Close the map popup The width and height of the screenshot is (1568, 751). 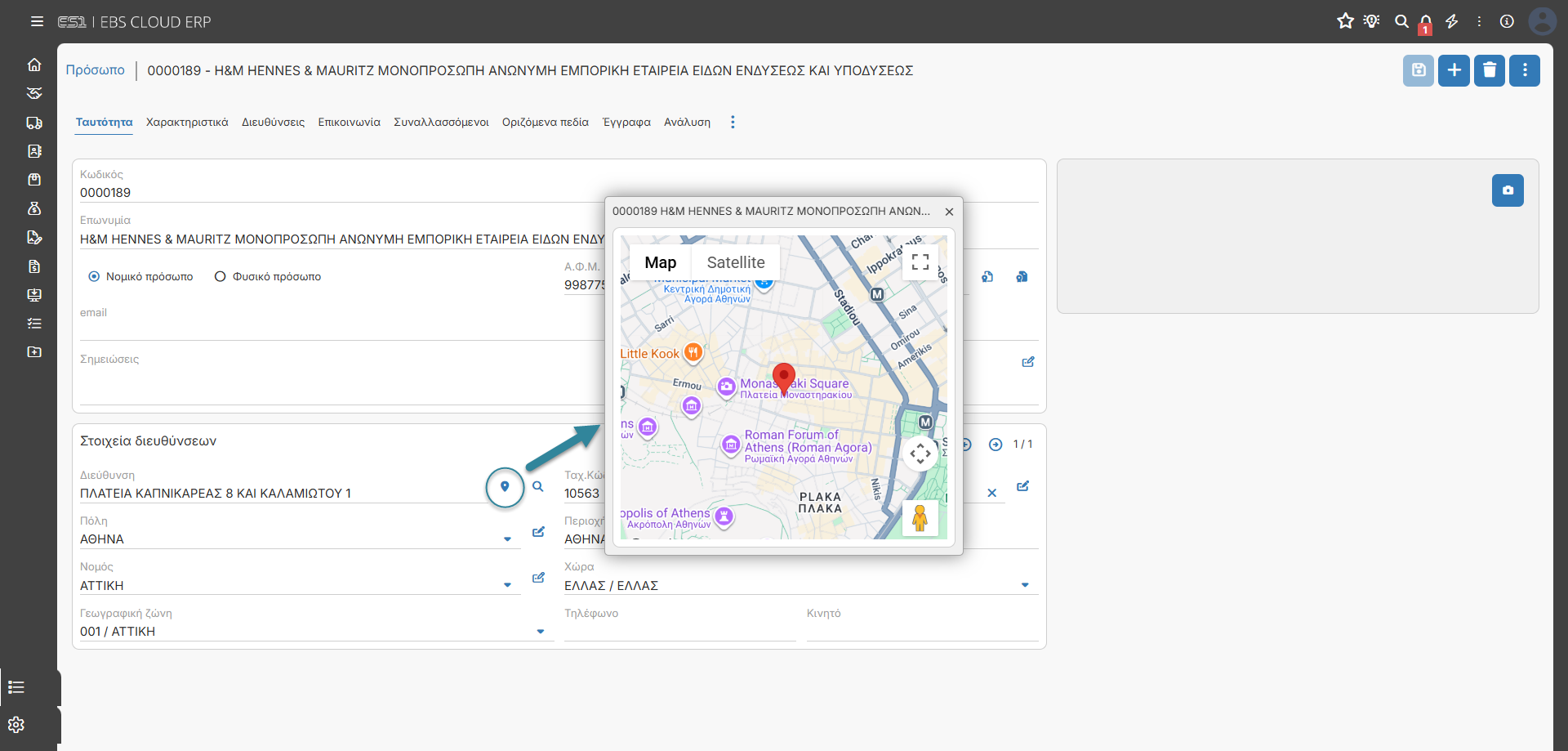[x=949, y=212]
